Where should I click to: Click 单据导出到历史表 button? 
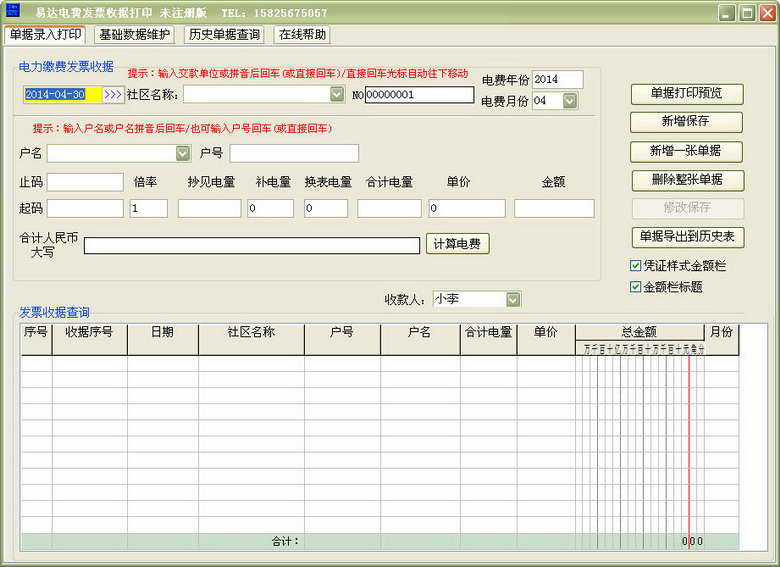pyautogui.click(x=686, y=237)
